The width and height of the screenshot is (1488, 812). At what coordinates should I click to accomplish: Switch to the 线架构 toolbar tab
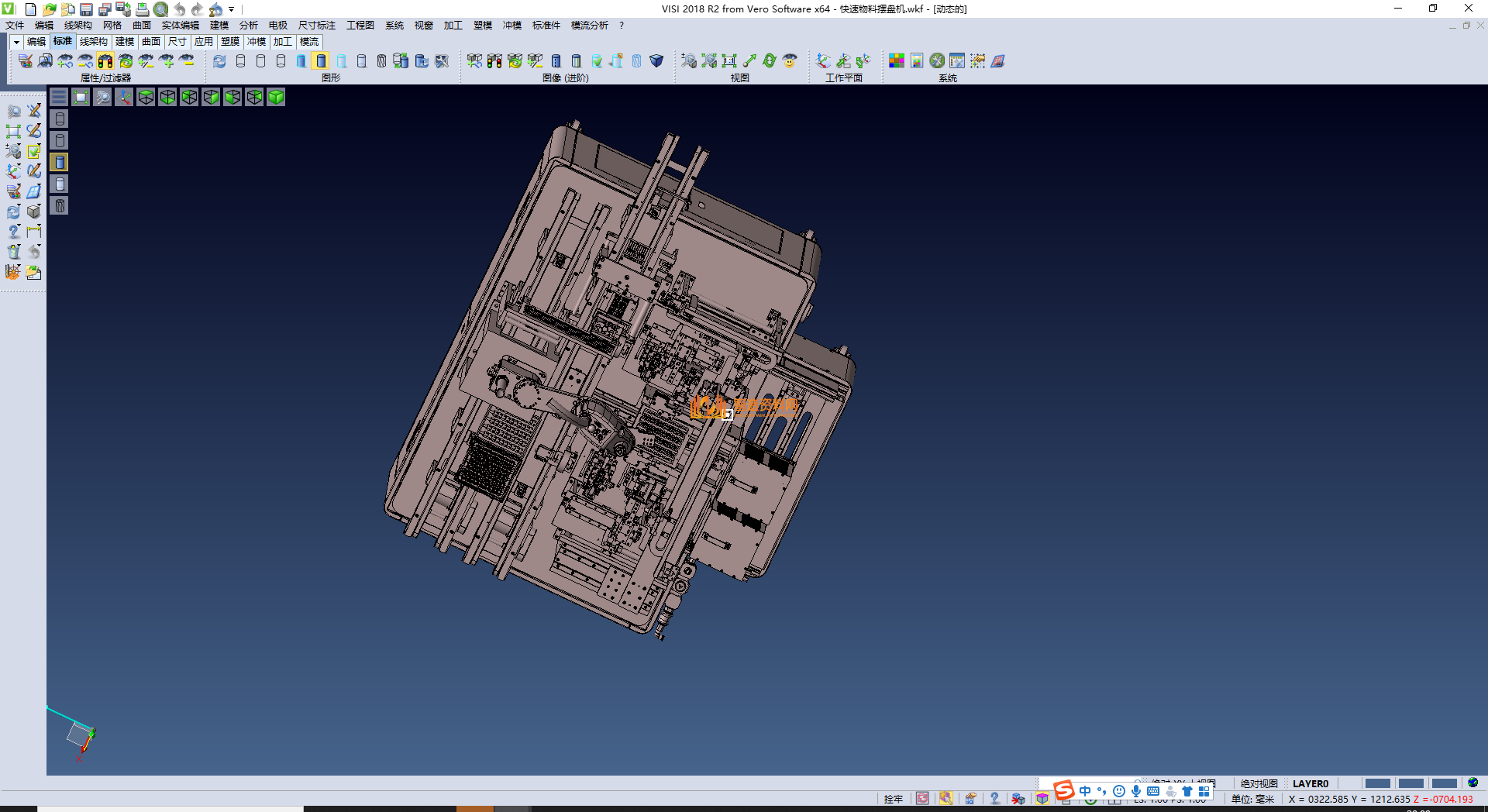(93, 42)
